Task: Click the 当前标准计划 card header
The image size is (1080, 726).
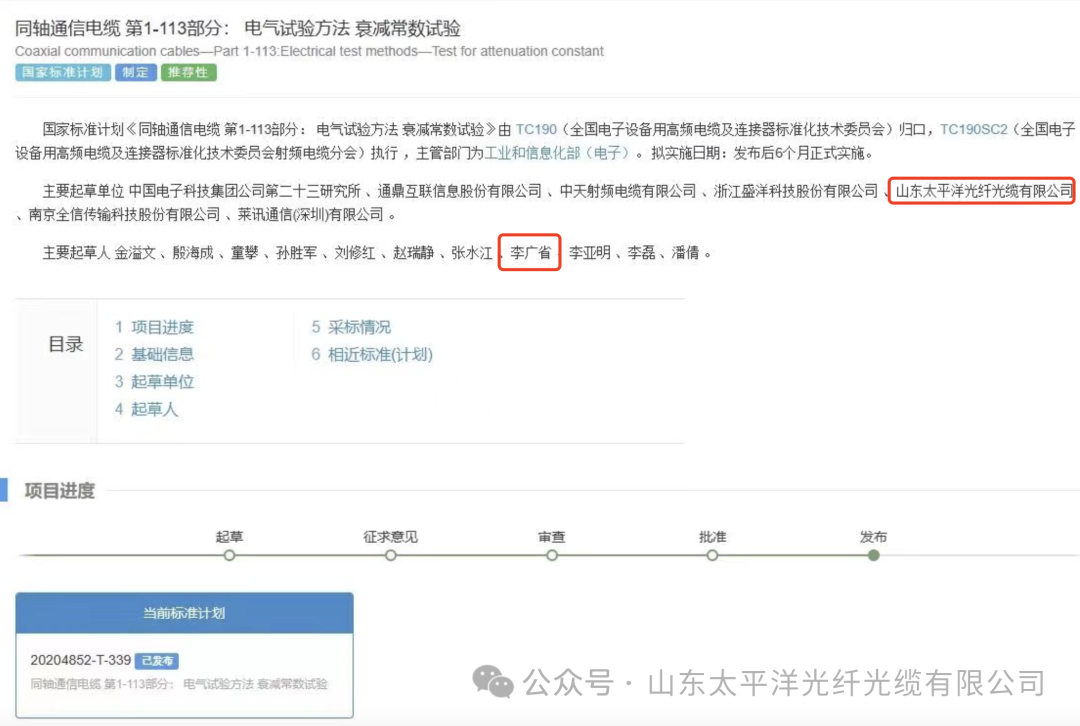Action: pyautogui.click(x=184, y=612)
